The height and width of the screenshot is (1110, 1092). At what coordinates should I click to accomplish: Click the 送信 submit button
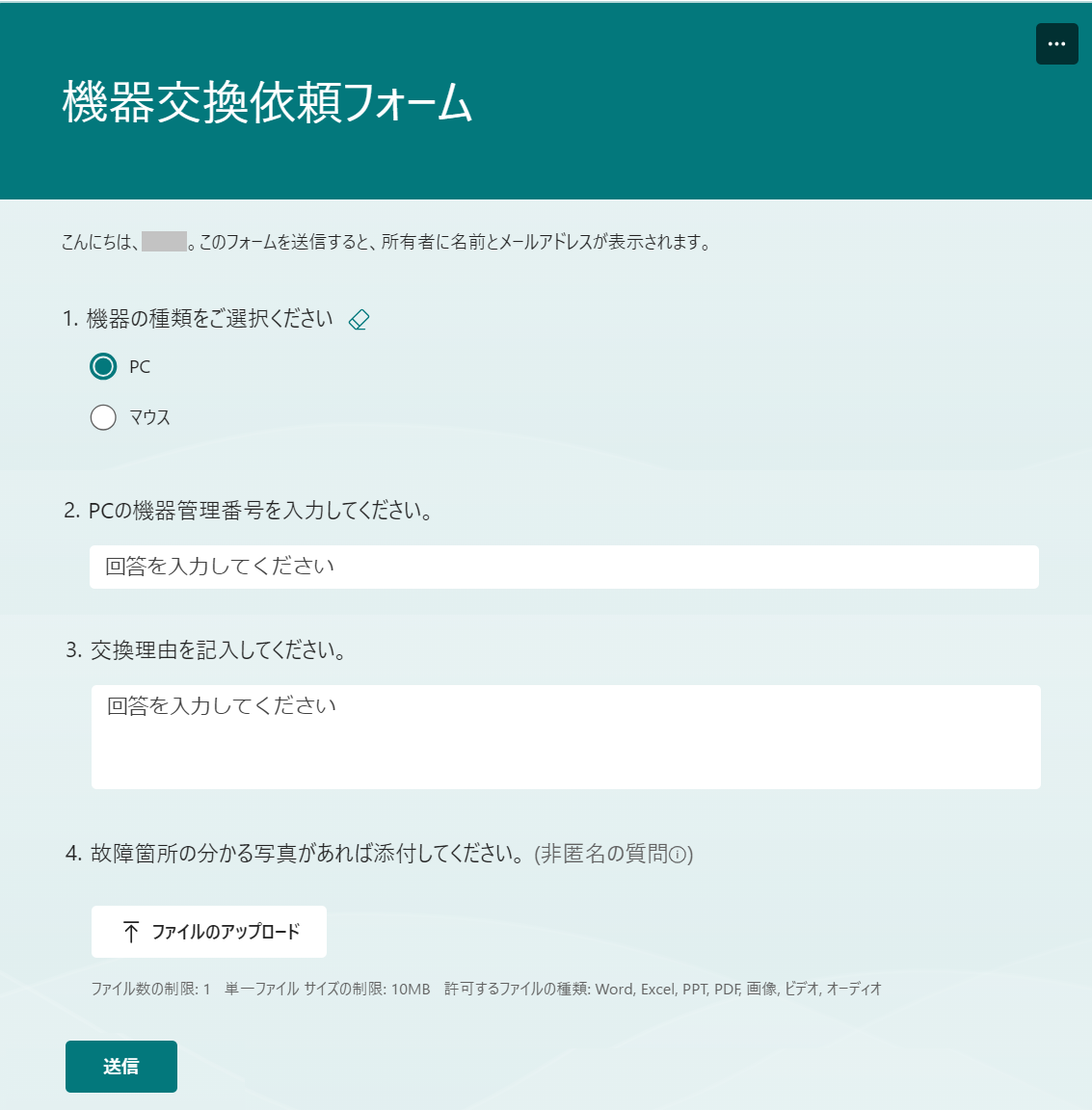[x=120, y=1067]
